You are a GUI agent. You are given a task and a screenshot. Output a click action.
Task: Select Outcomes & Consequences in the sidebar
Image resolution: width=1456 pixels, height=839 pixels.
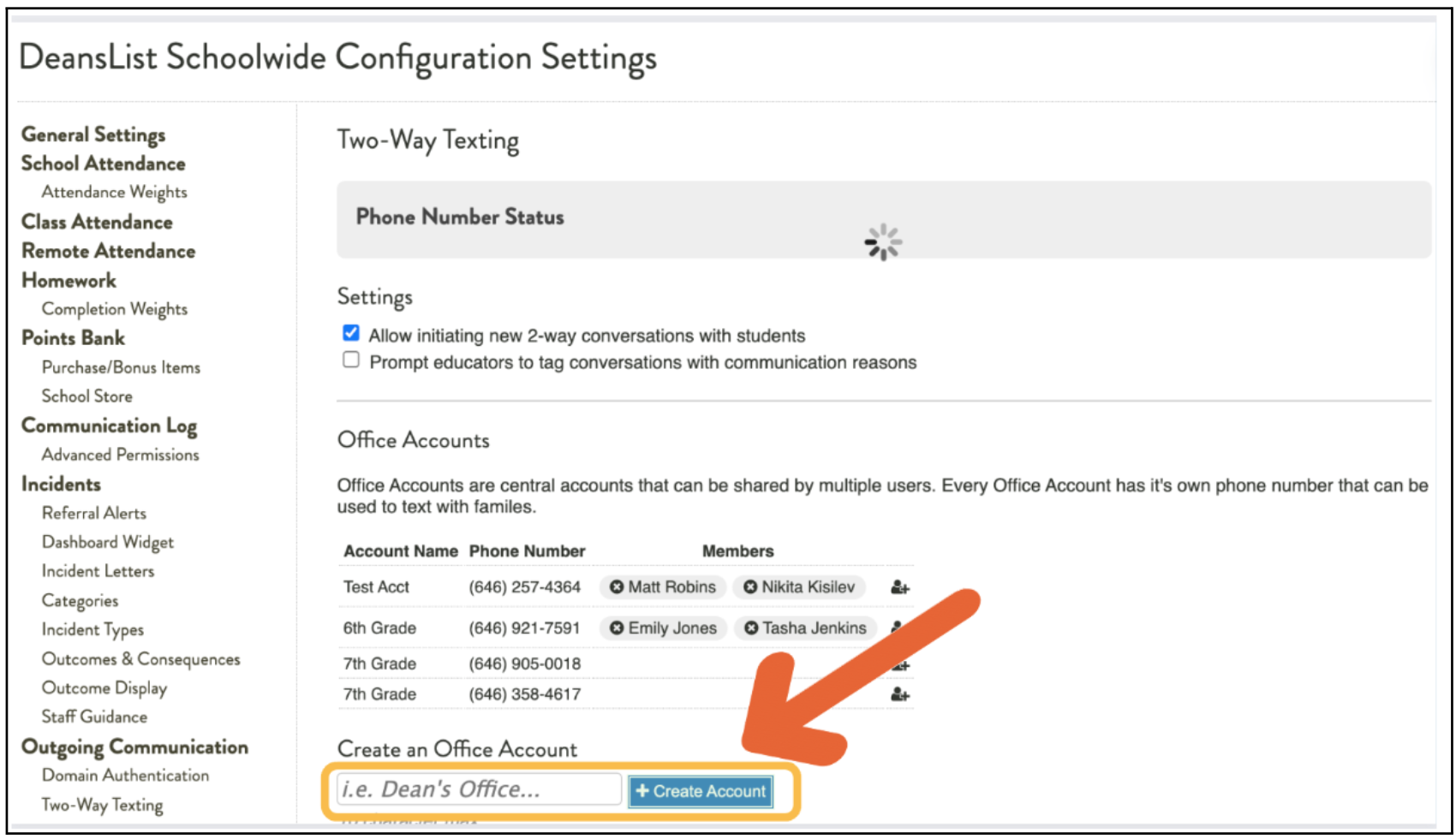pyautogui.click(x=140, y=659)
